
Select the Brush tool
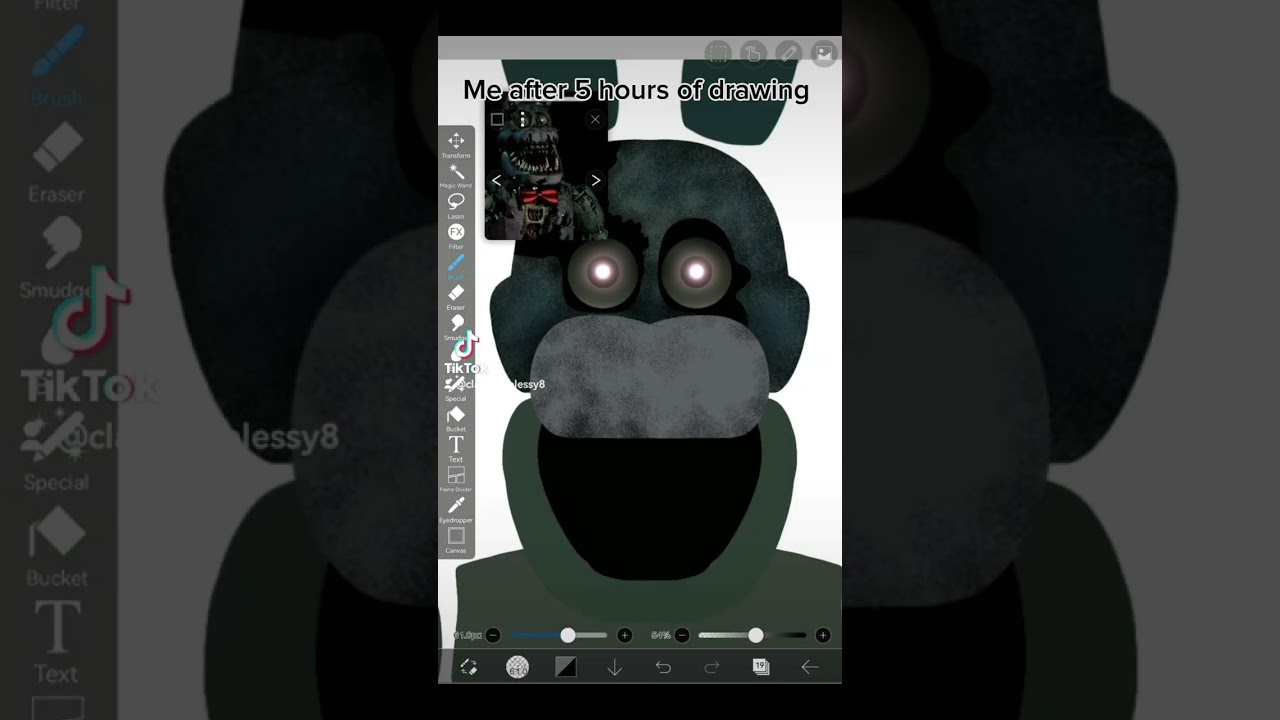pos(456,266)
